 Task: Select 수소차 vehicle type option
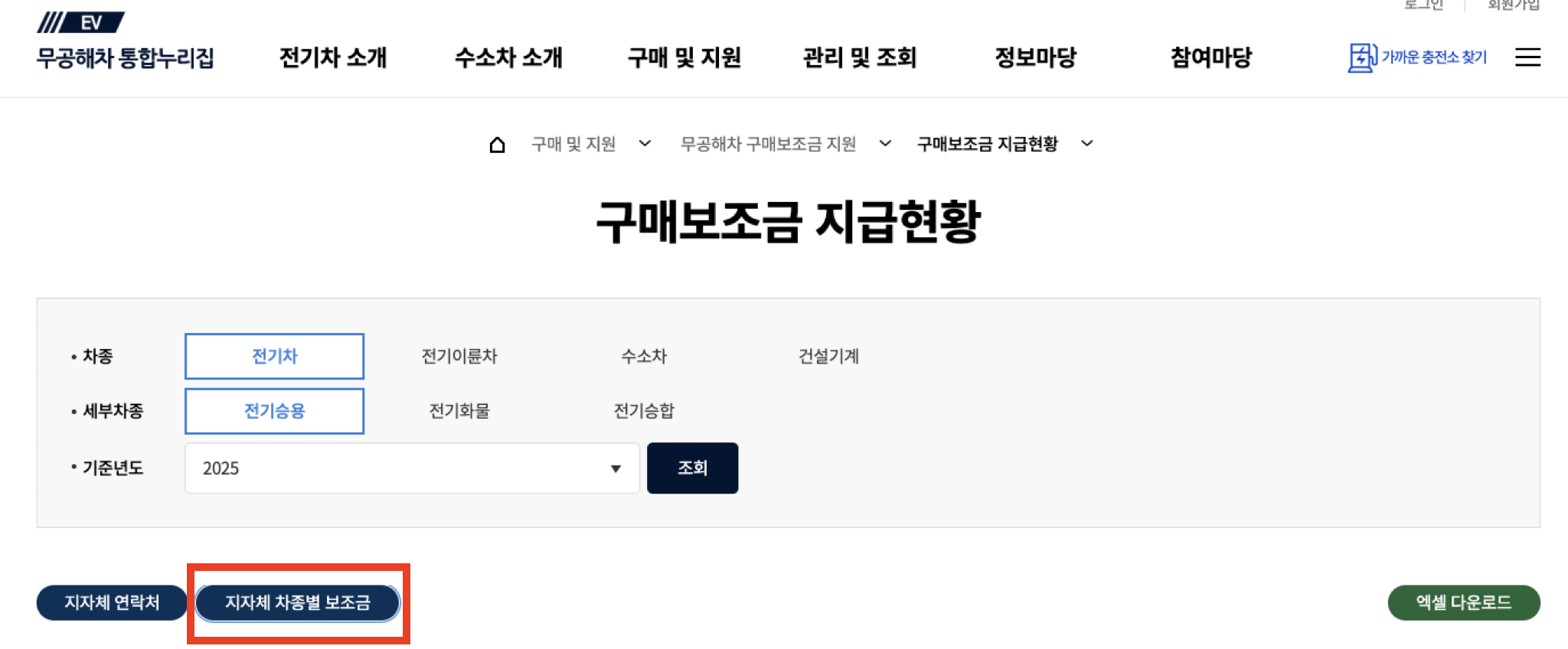click(644, 356)
